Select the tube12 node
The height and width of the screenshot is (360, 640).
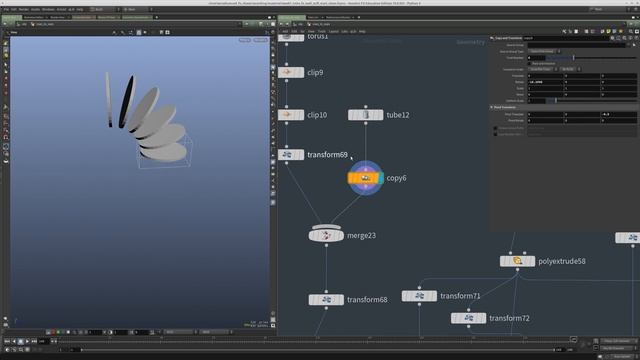[365, 115]
